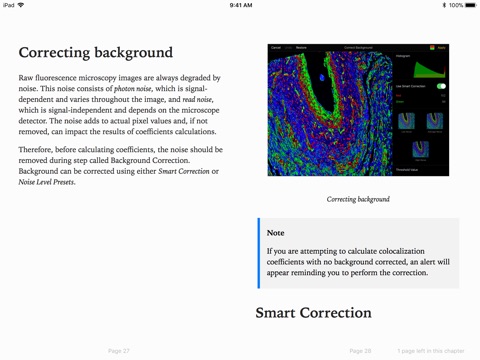The height and width of the screenshot is (360, 480).
Task: Tap the "Page 28" footer label
Action: pos(360,351)
